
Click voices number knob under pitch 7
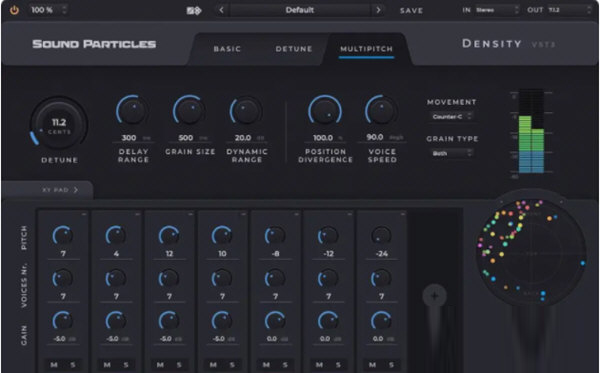pyautogui.click(x=63, y=278)
